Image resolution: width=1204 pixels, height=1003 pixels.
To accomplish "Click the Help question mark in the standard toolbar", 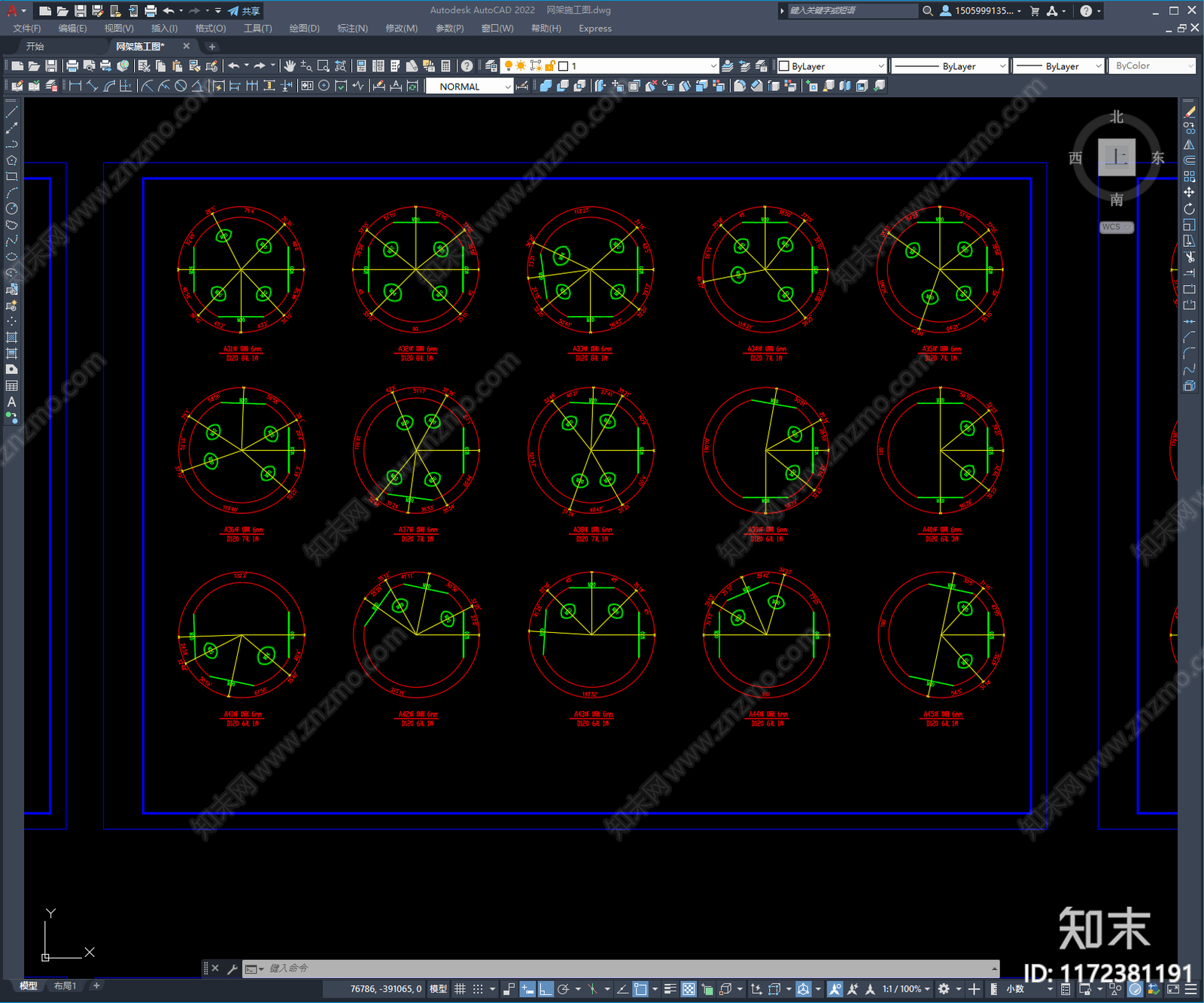I will 467,66.
